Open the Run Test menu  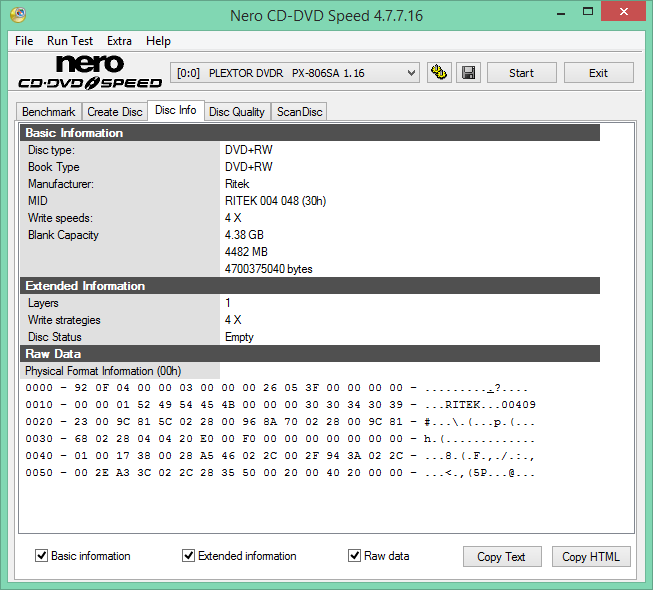click(x=70, y=41)
